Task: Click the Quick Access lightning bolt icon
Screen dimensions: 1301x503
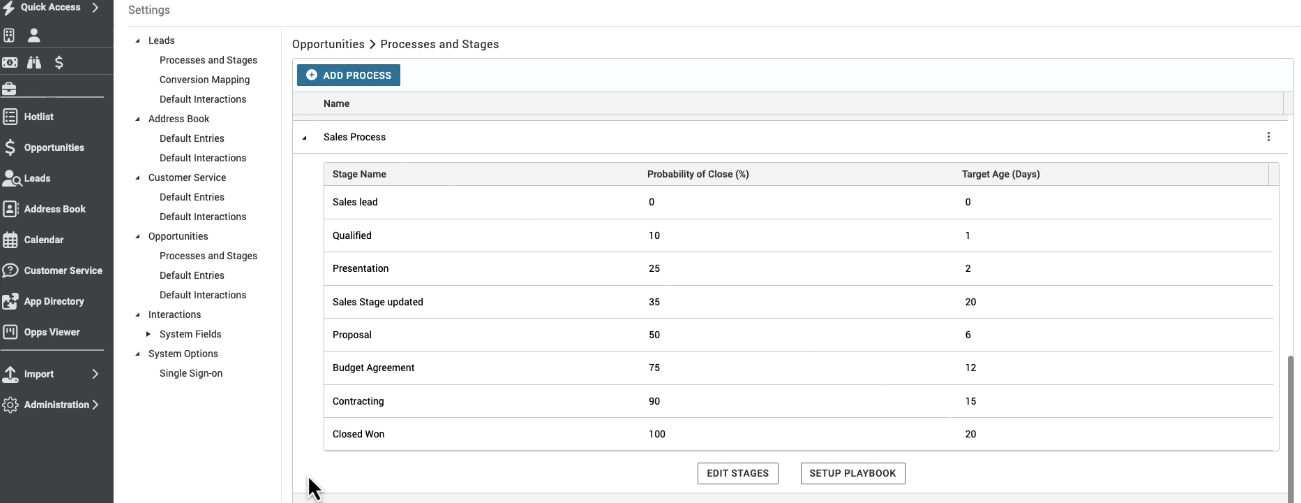Action: pyautogui.click(x=9, y=8)
